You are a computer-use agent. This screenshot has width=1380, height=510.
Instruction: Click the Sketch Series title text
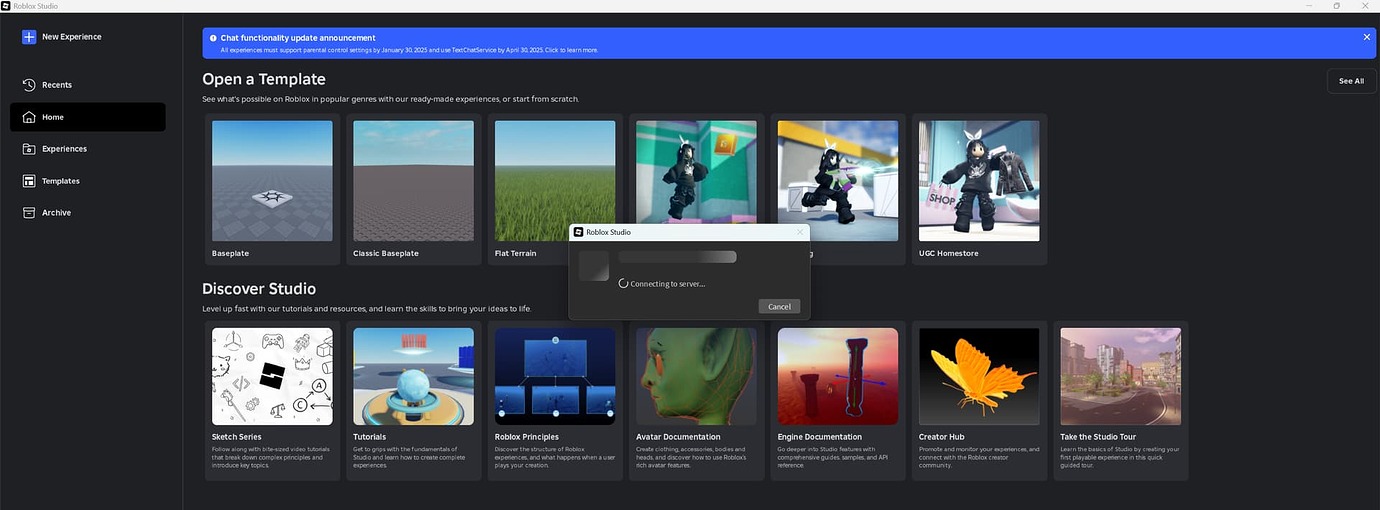pyautogui.click(x=237, y=437)
